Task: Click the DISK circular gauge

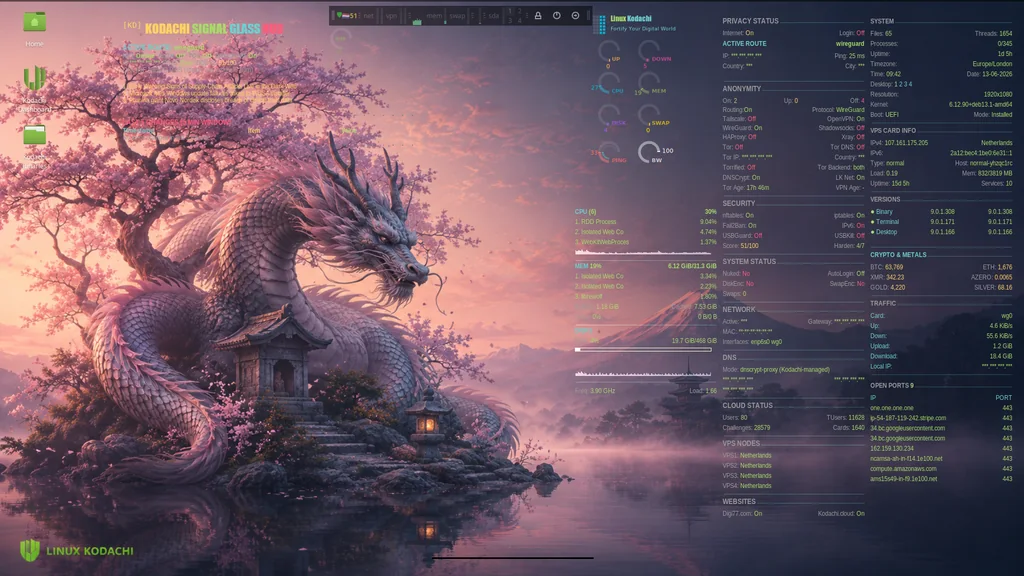Action: pyautogui.click(x=610, y=116)
